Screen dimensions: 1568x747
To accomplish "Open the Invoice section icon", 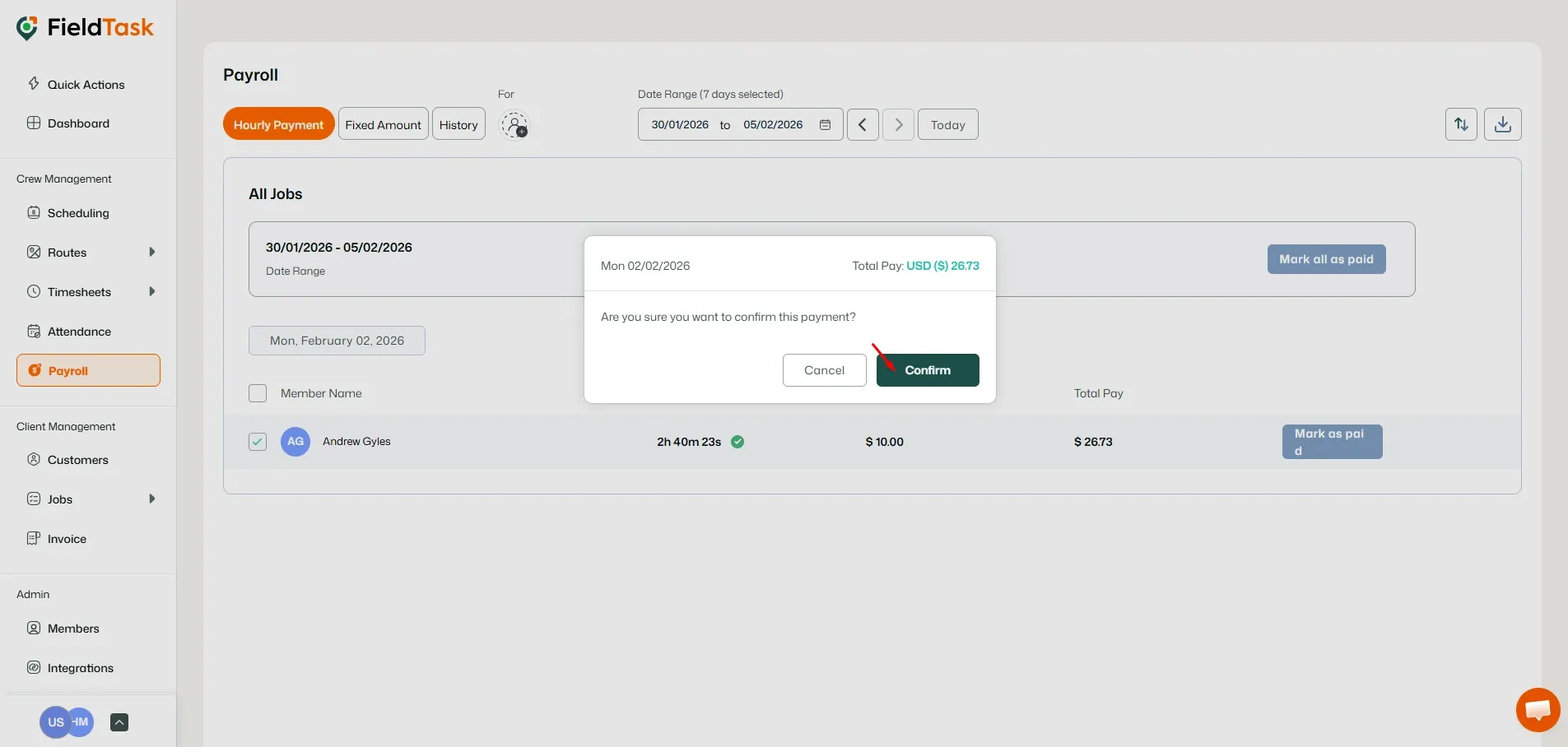I will 34,539.
